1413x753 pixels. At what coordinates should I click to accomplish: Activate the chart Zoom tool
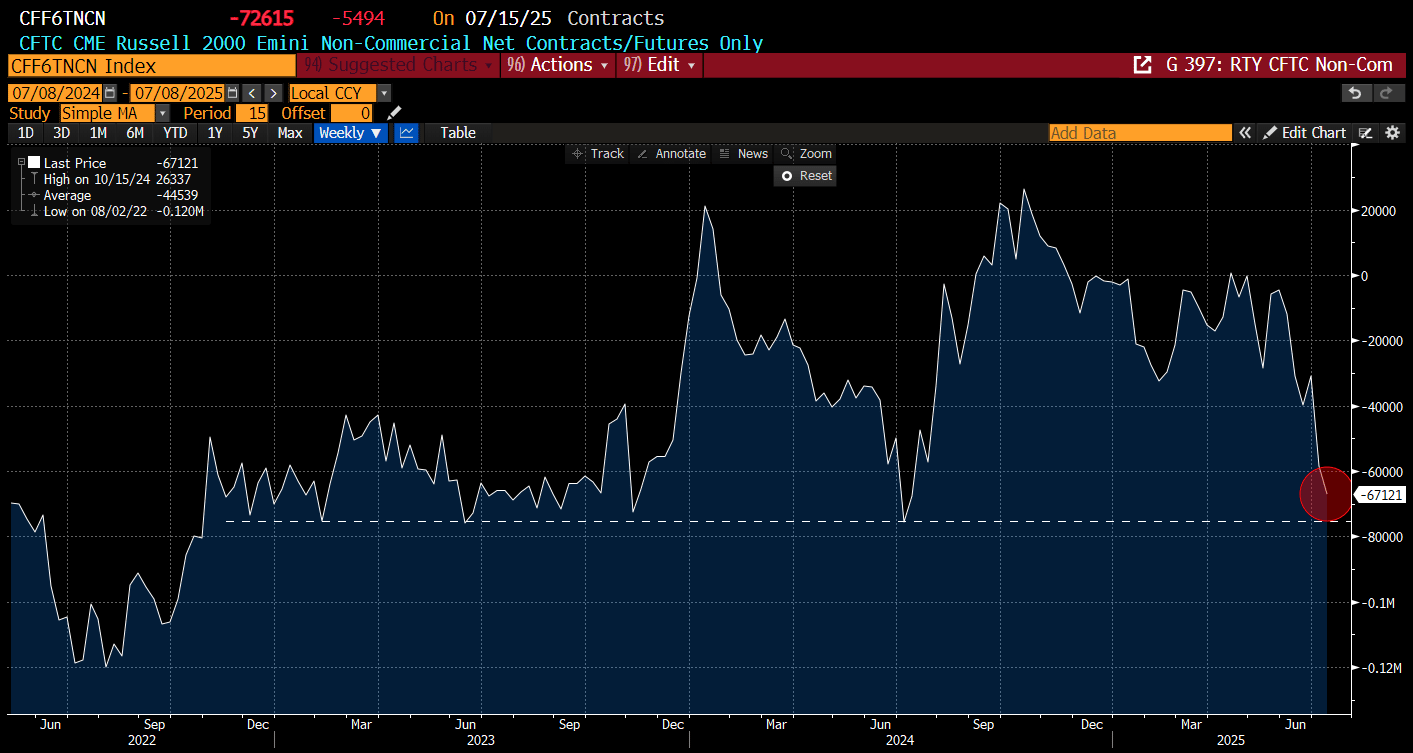[x=806, y=153]
